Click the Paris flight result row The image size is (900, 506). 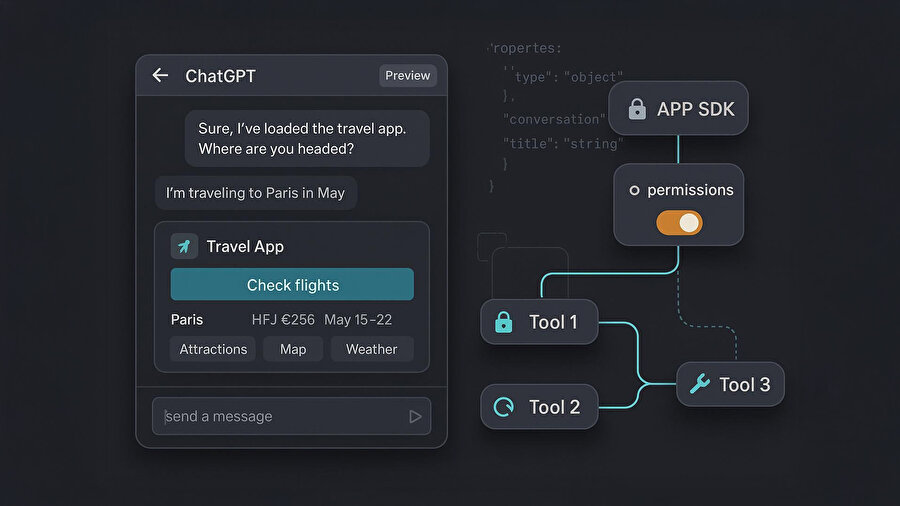(292, 320)
